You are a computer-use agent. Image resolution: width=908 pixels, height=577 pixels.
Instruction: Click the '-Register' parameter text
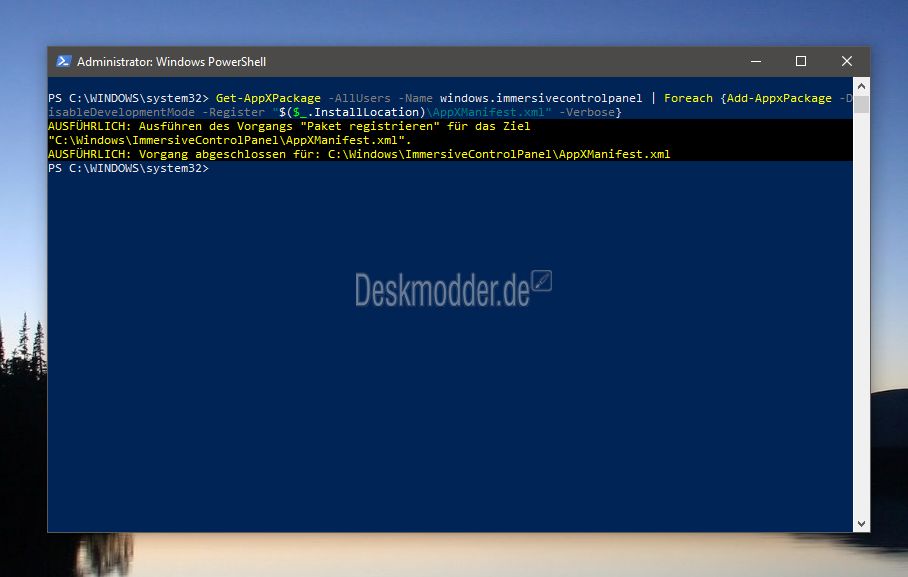pos(233,112)
